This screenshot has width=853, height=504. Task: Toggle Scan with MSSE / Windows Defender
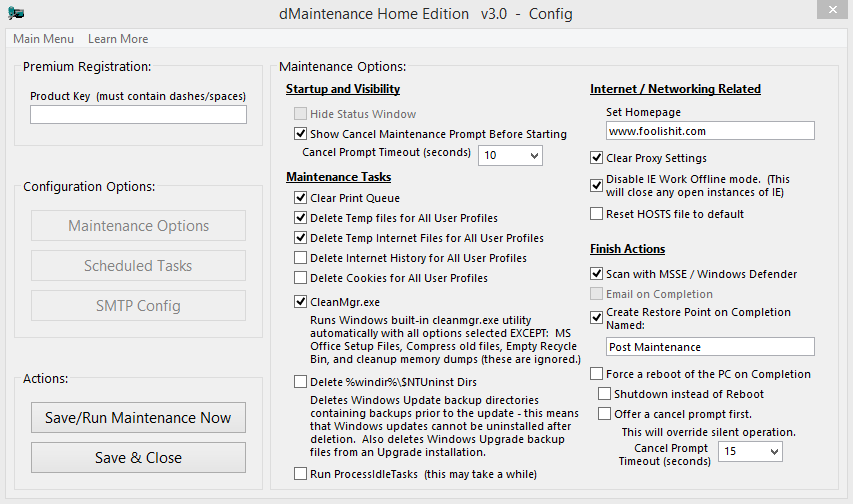tap(597, 273)
